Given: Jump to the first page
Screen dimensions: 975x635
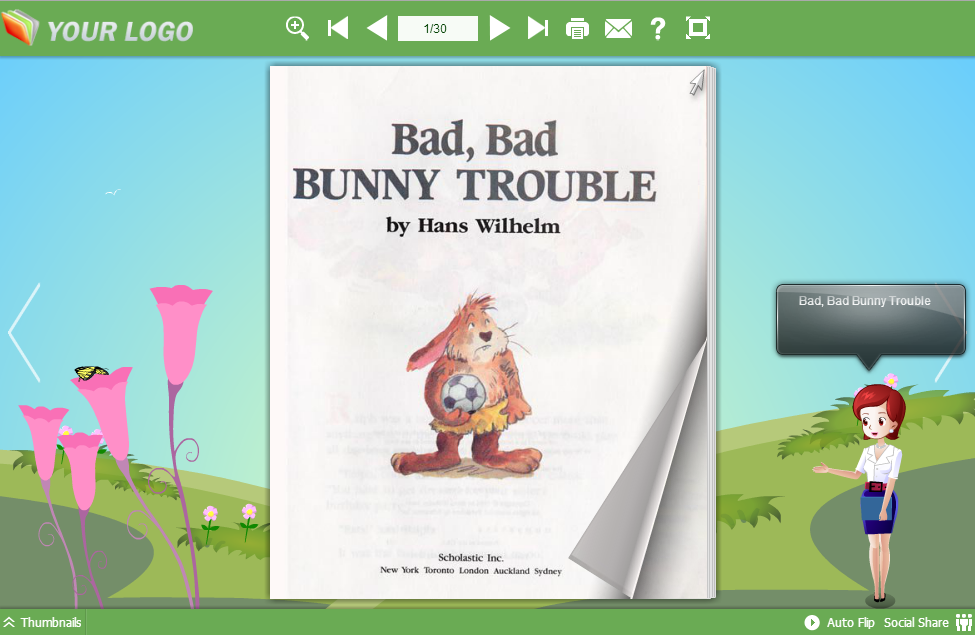Looking at the screenshot, I should point(338,28).
